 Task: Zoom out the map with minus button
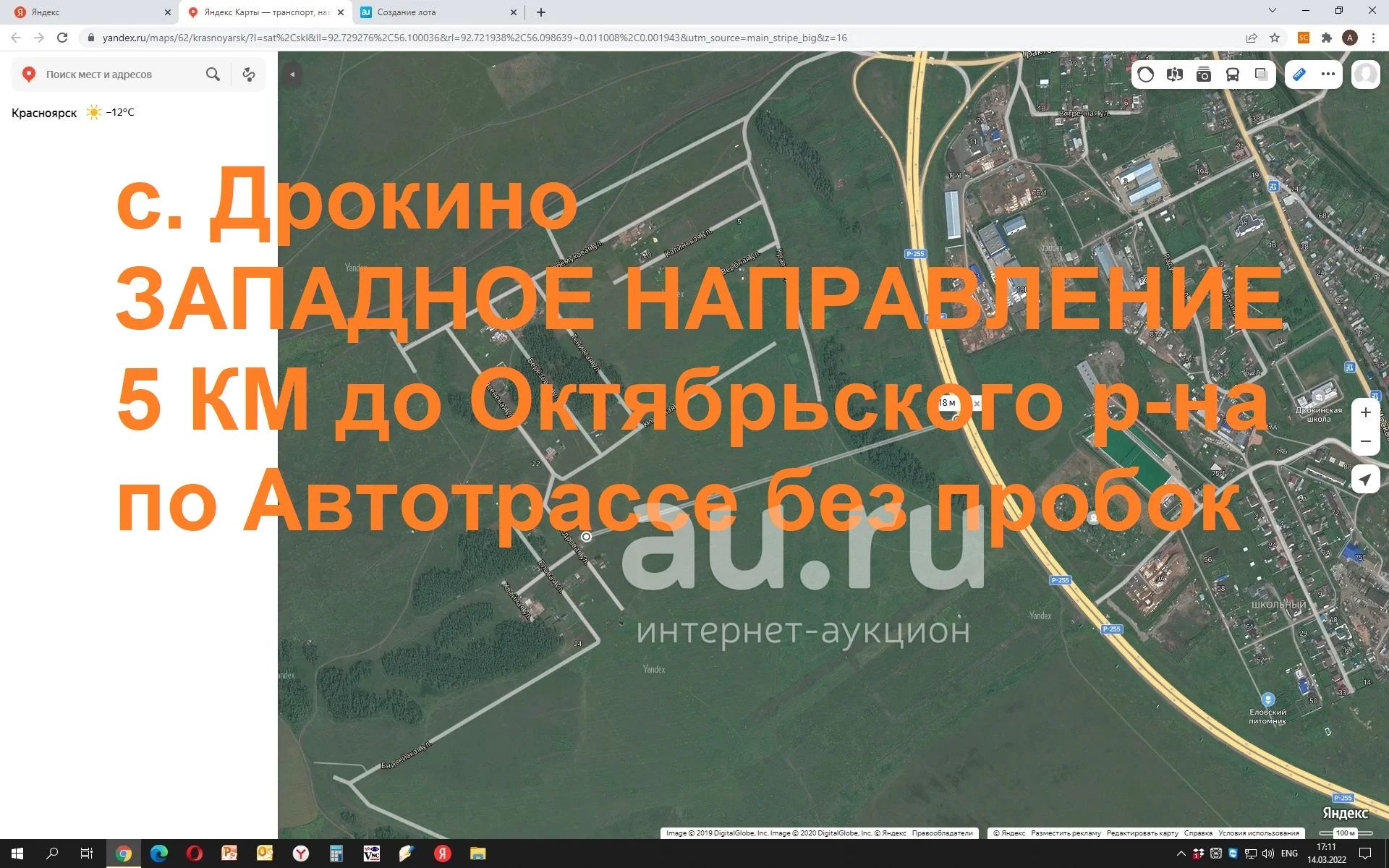pos(1366,441)
